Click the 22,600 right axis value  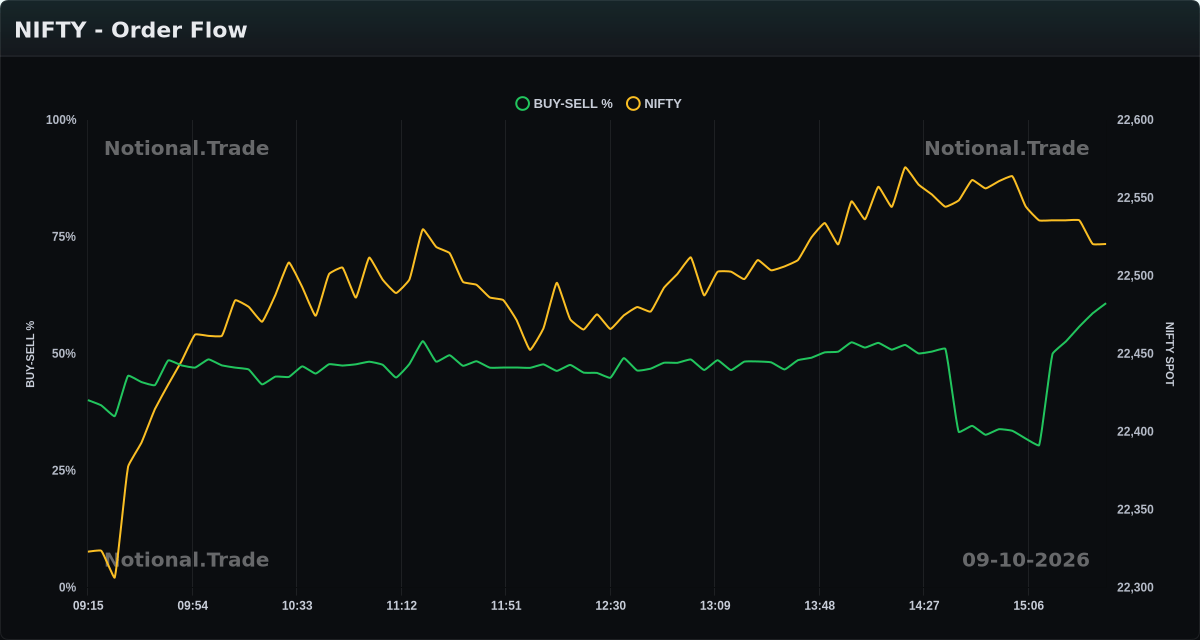pyautogui.click(x=1135, y=120)
